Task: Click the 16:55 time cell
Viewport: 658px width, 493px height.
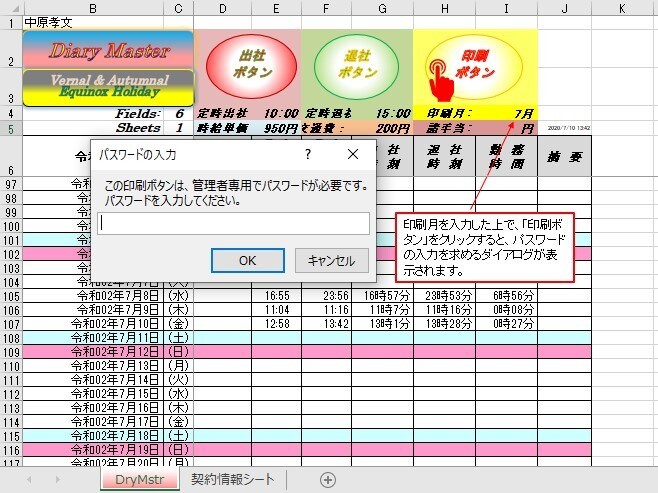Action: click(277, 296)
